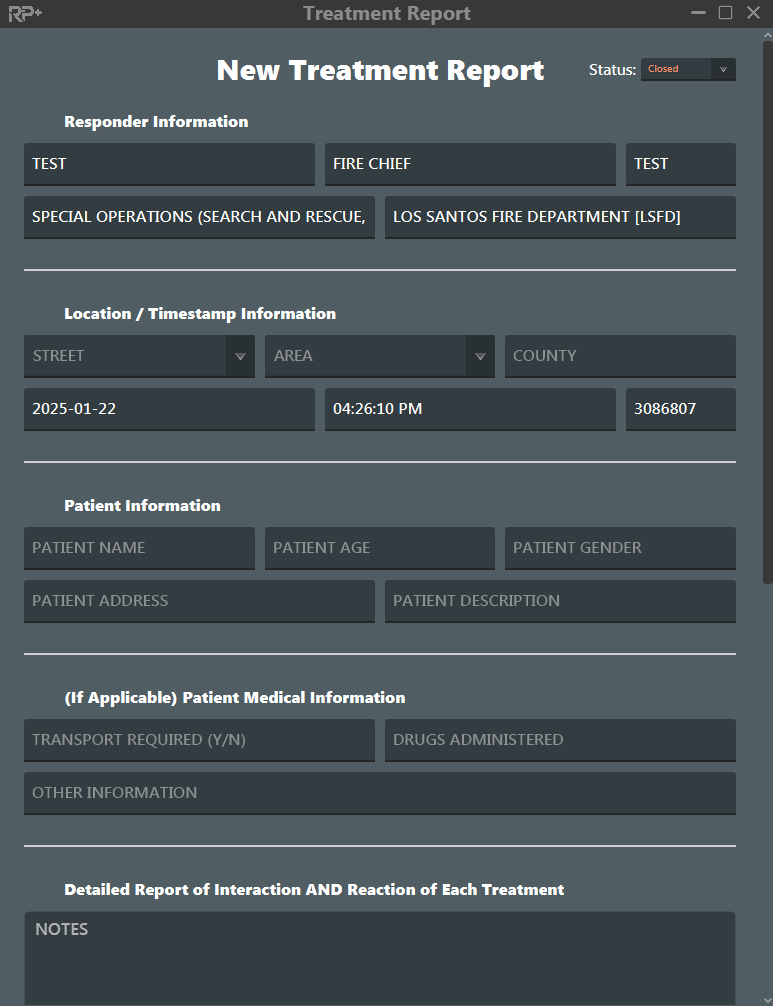Click the time field 04:26:10 PM
773x1006 pixels.
469,409
